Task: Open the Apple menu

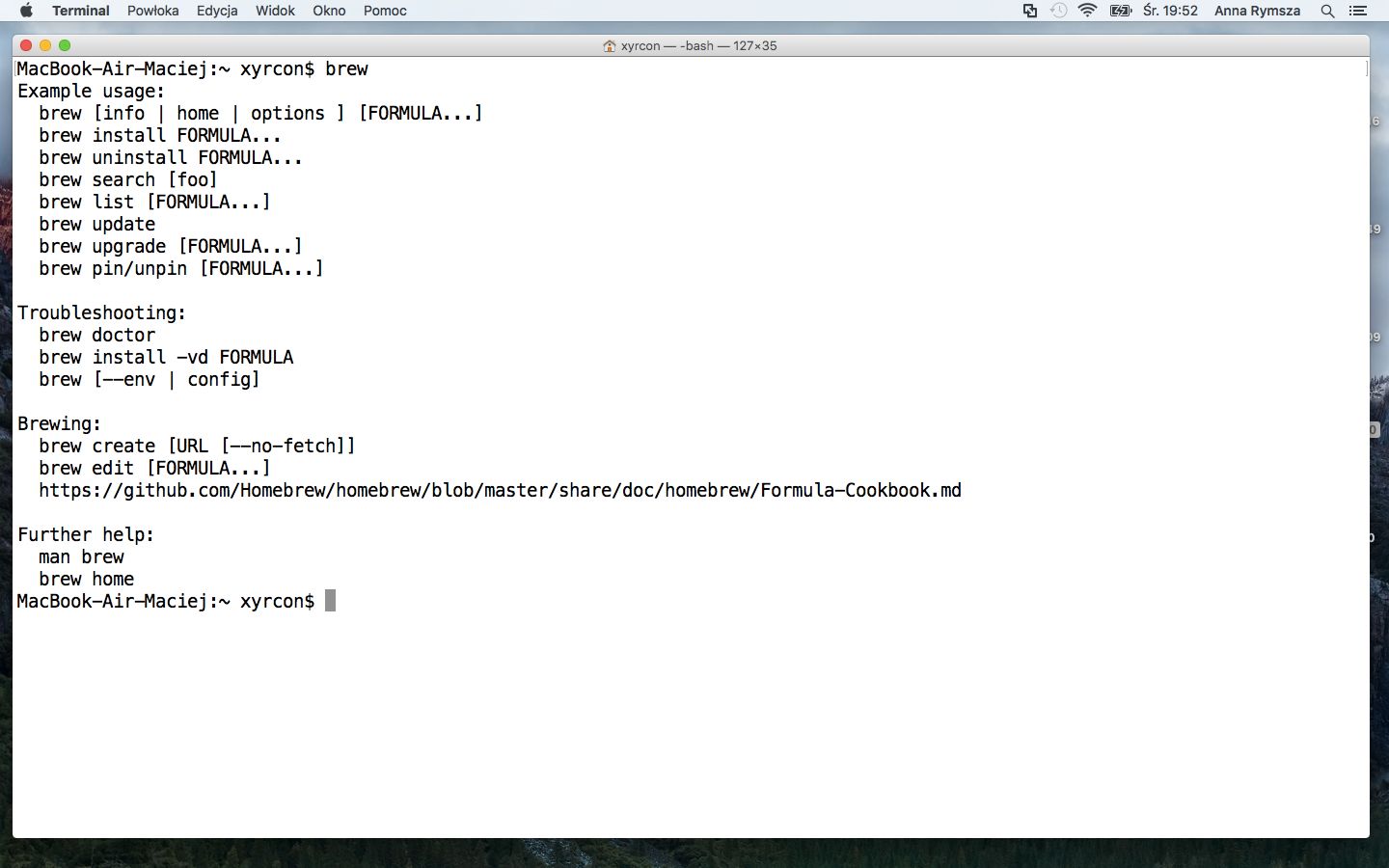Action: tap(26, 11)
